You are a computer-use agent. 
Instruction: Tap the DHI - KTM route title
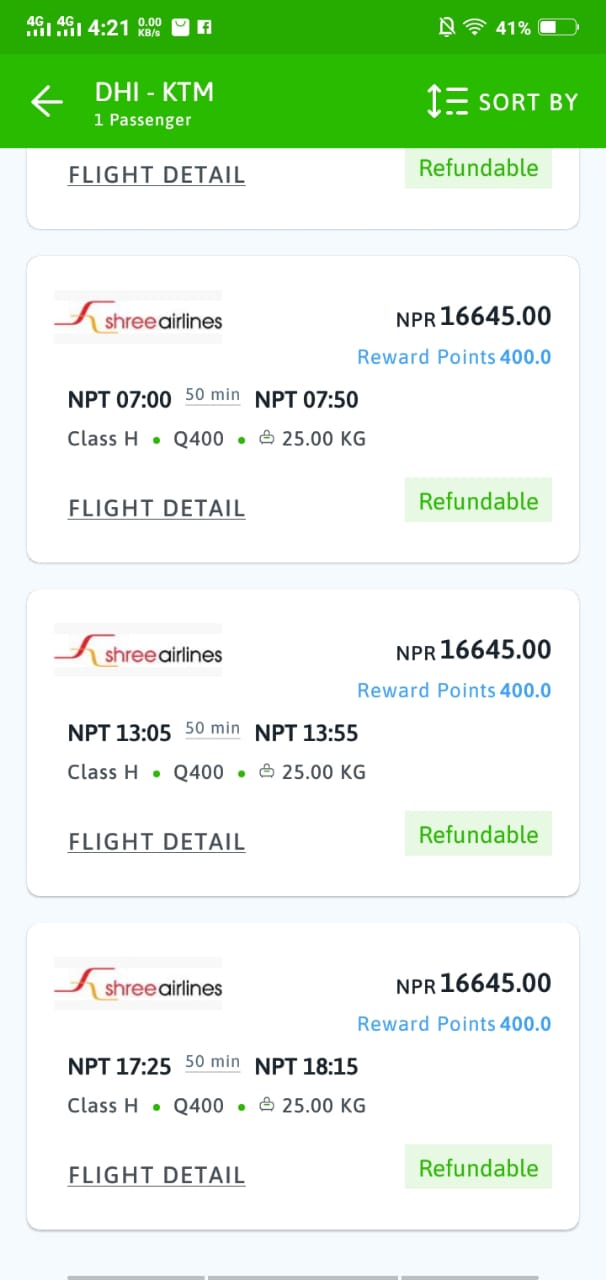coord(154,92)
